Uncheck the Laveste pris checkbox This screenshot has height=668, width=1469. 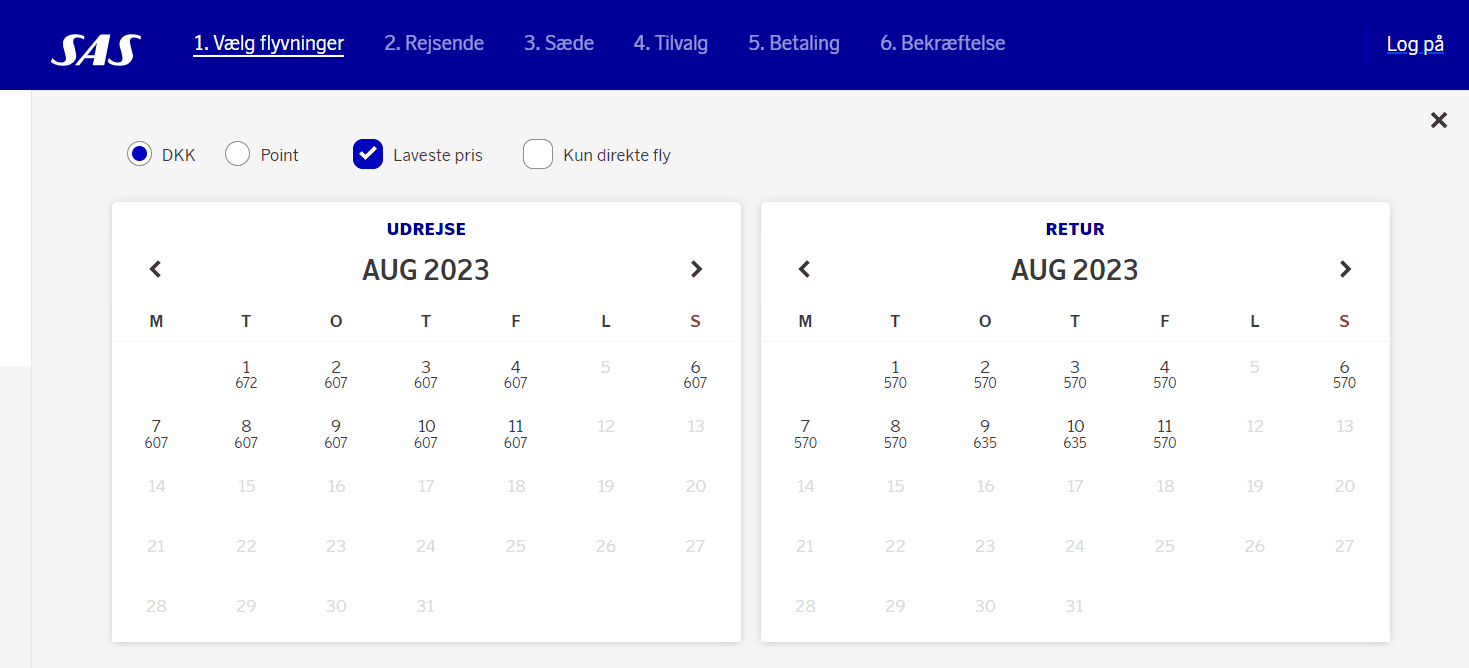tap(368, 154)
